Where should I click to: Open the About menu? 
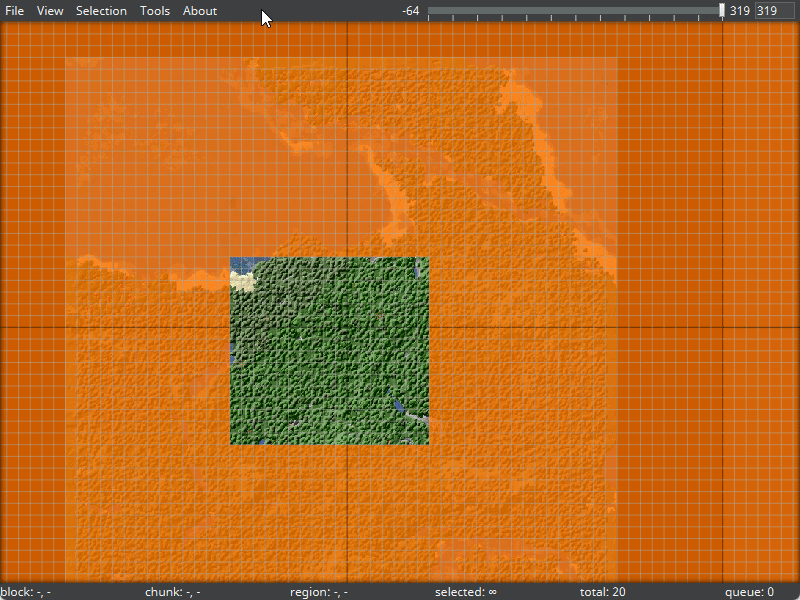click(200, 11)
